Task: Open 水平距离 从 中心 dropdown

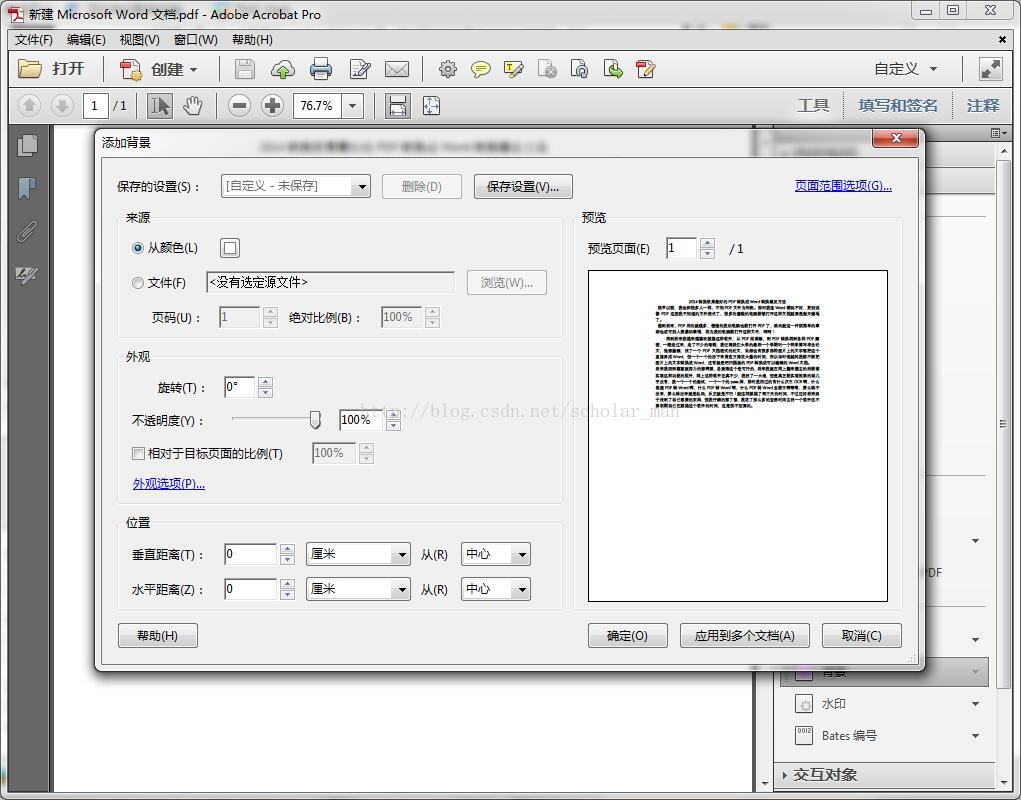Action: click(x=496, y=589)
